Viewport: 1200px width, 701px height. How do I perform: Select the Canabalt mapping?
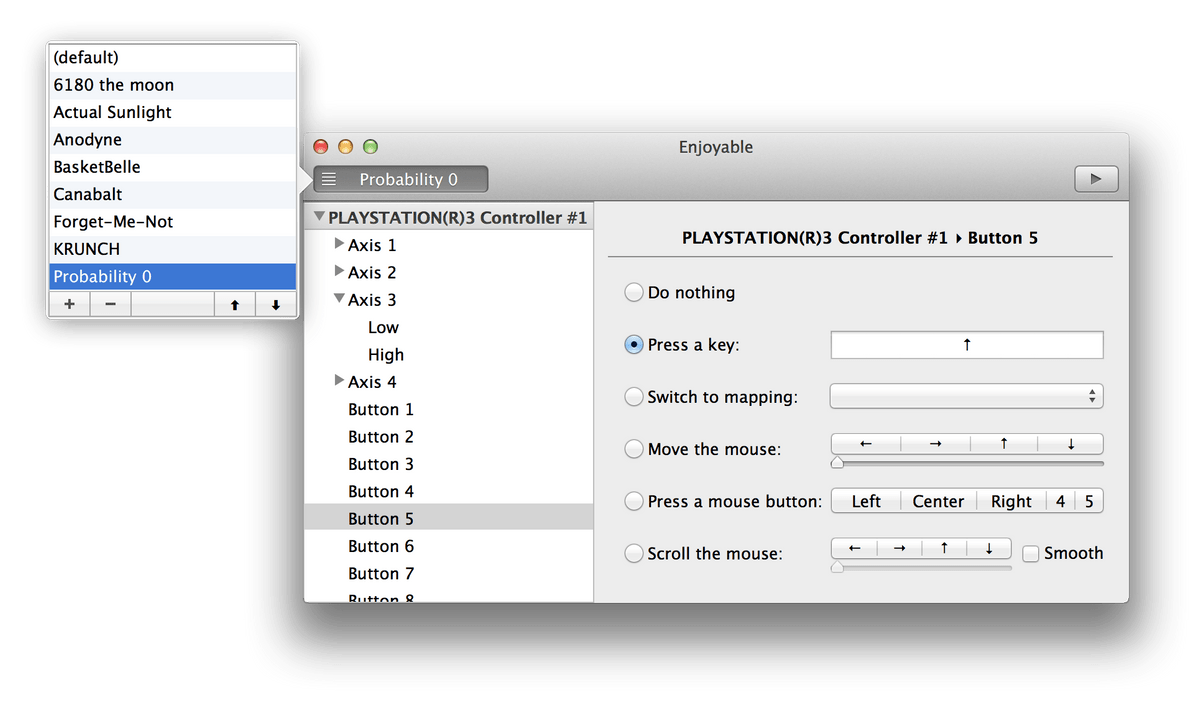[x=172, y=194]
